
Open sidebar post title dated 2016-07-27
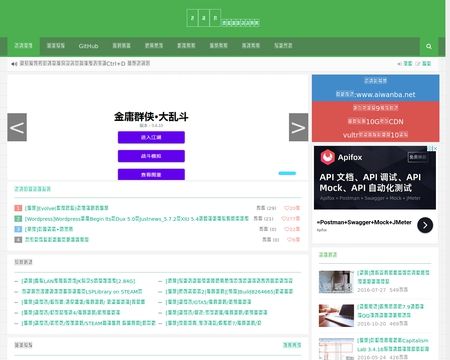pyautogui.click(x=393, y=277)
